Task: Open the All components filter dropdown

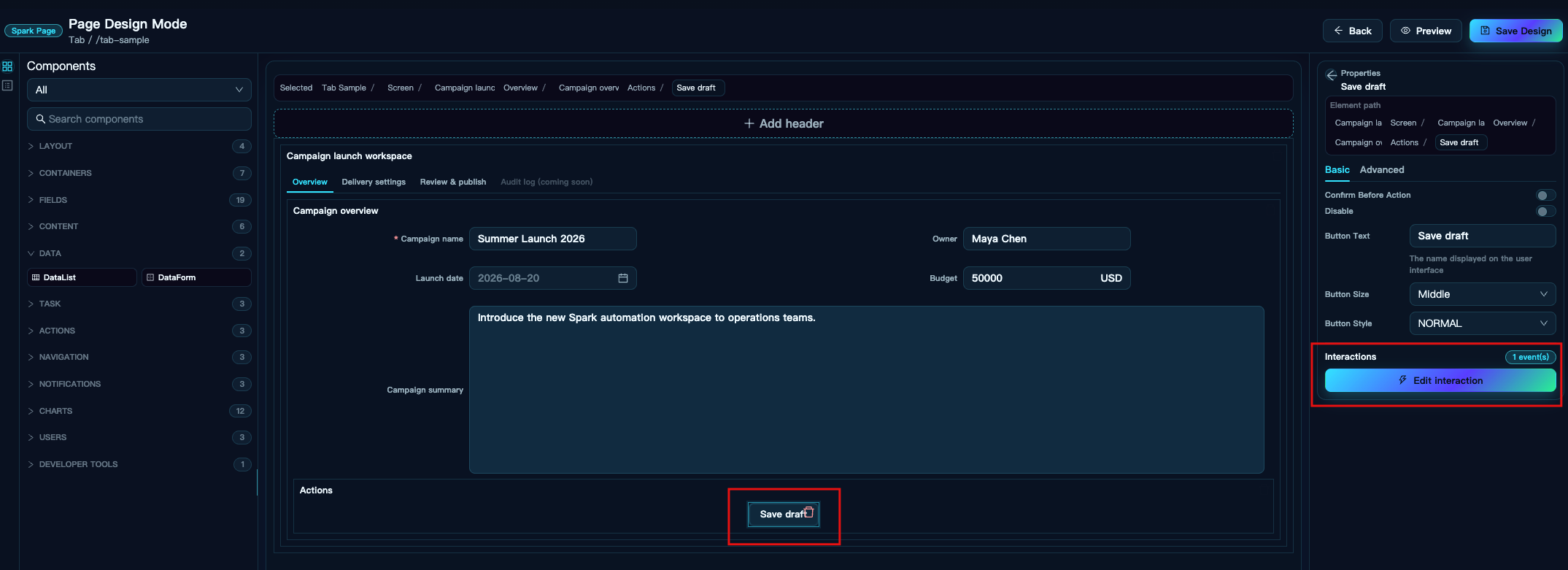Action: [139, 90]
